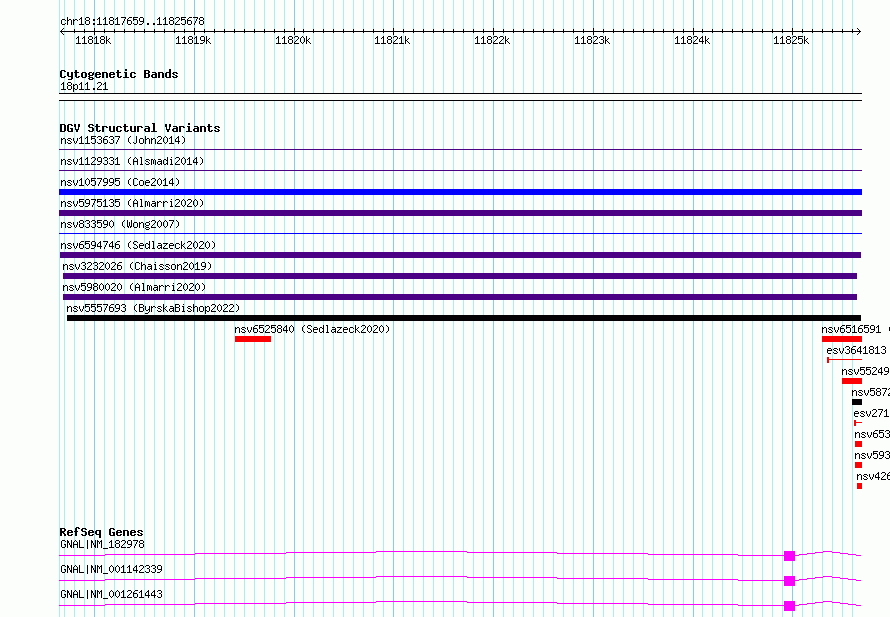Viewport: 890px width, 617px height.
Task: Click the red square under nsv653 label
Action: [x=858, y=444]
